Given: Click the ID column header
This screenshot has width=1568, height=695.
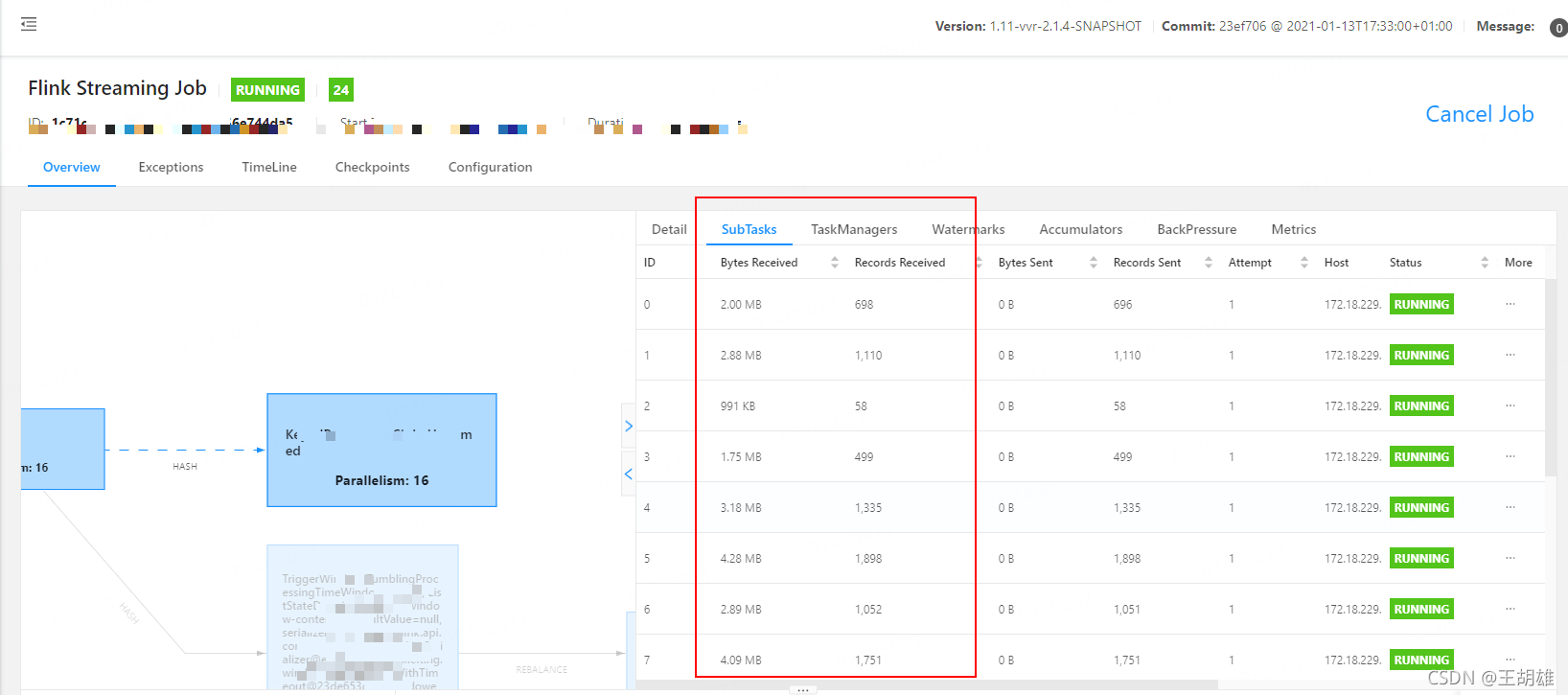Looking at the screenshot, I should (650, 263).
